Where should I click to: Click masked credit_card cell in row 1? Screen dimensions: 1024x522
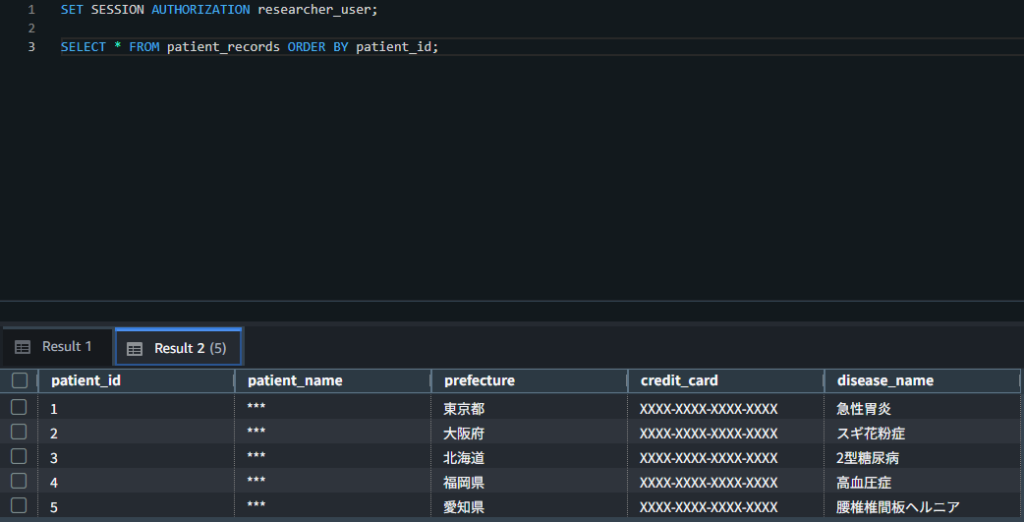tap(726, 409)
